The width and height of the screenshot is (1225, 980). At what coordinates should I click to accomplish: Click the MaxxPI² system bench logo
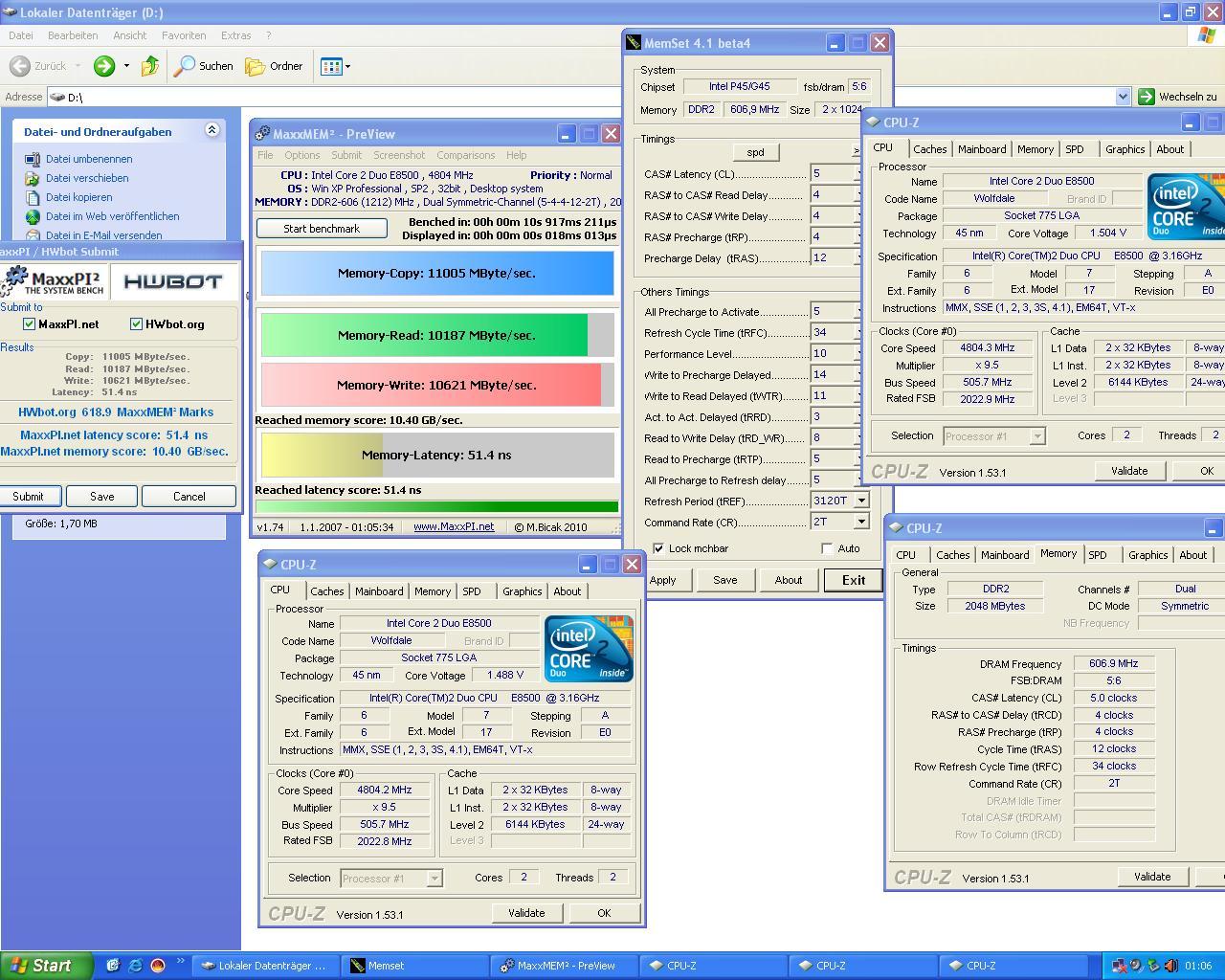pos(53,281)
